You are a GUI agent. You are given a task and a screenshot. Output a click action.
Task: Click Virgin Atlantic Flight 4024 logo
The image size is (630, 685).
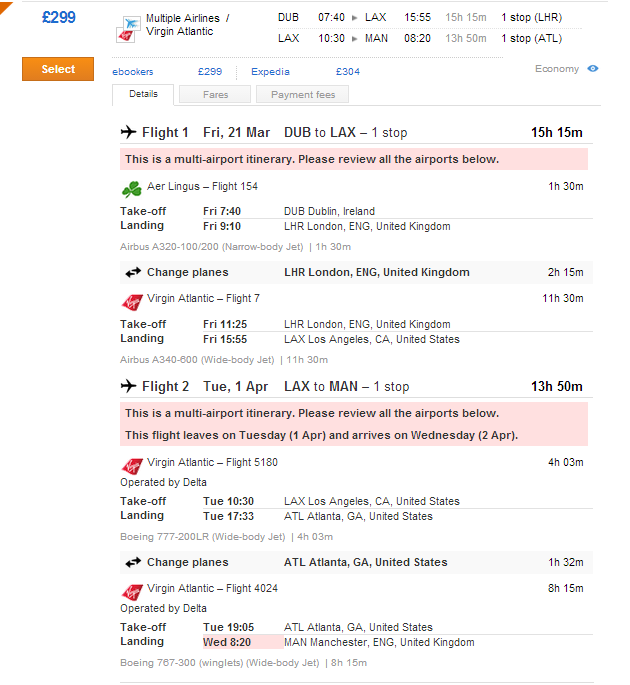[132, 592]
